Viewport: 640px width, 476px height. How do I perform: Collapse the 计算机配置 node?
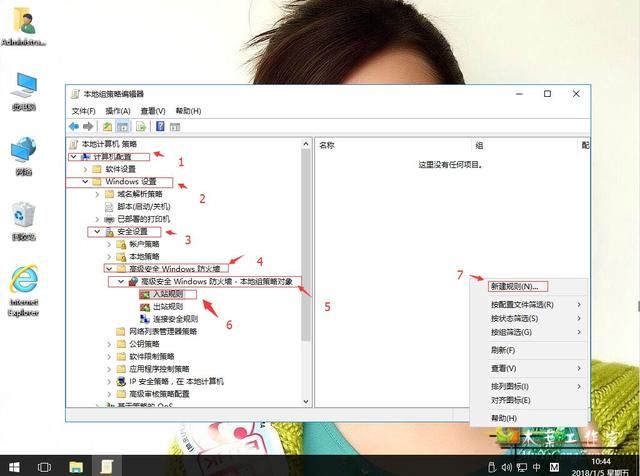[x=73, y=157]
